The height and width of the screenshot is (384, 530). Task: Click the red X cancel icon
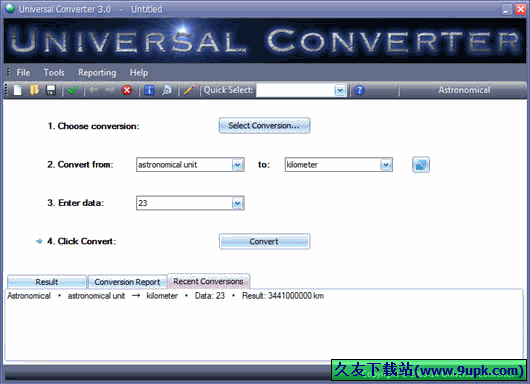click(x=127, y=90)
